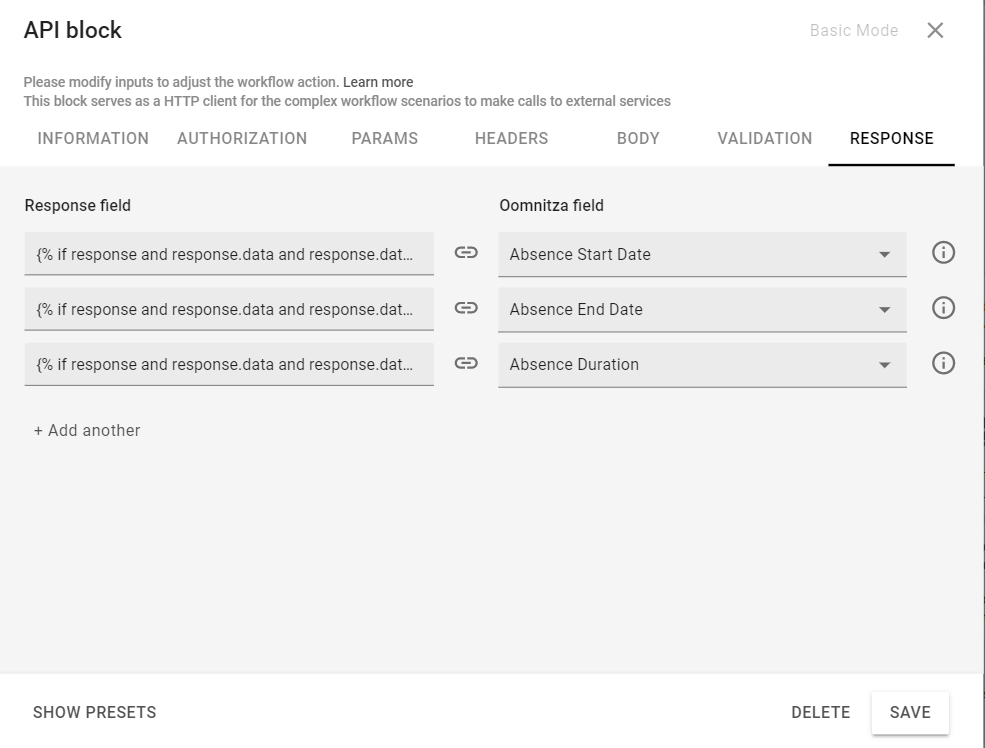This screenshot has width=985, height=748.
Task: Close the API block dialog
Action: [936, 30]
